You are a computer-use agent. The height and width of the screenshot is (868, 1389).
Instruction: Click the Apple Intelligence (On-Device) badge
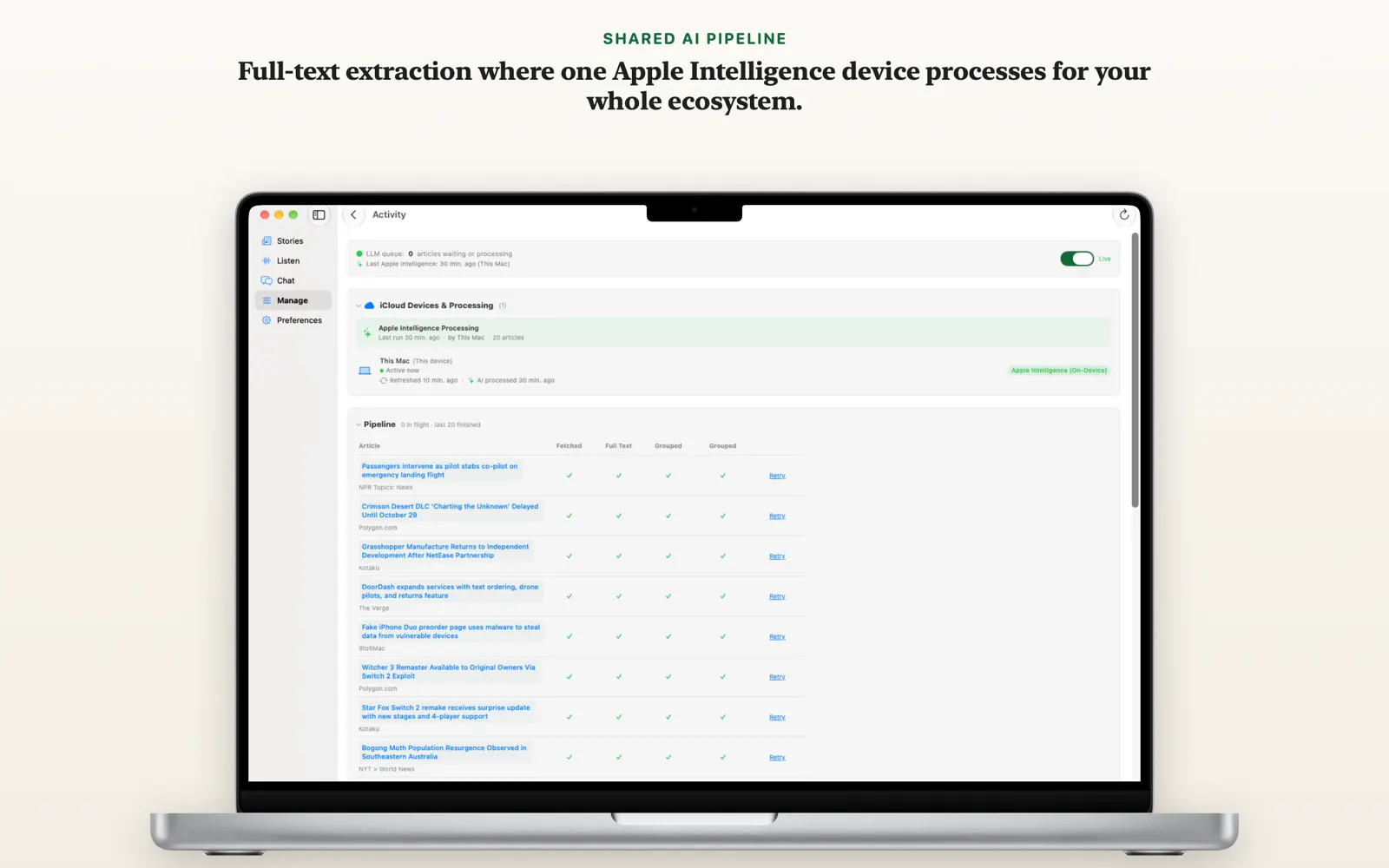1059,370
